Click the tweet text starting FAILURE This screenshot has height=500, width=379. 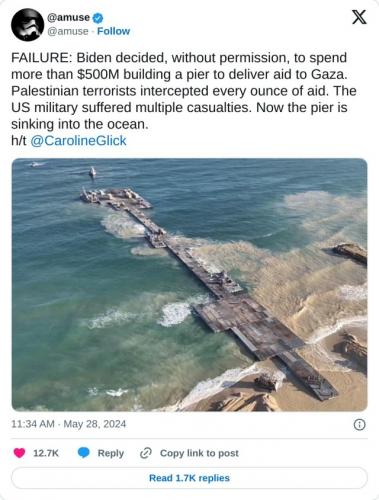pyautogui.click(x=184, y=91)
